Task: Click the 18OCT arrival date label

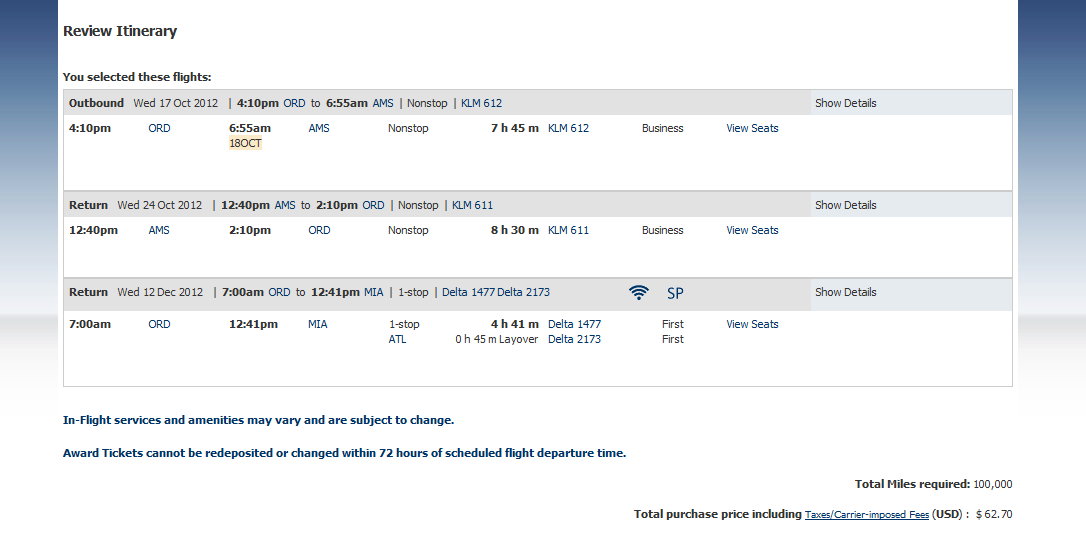Action: (245, 143)
